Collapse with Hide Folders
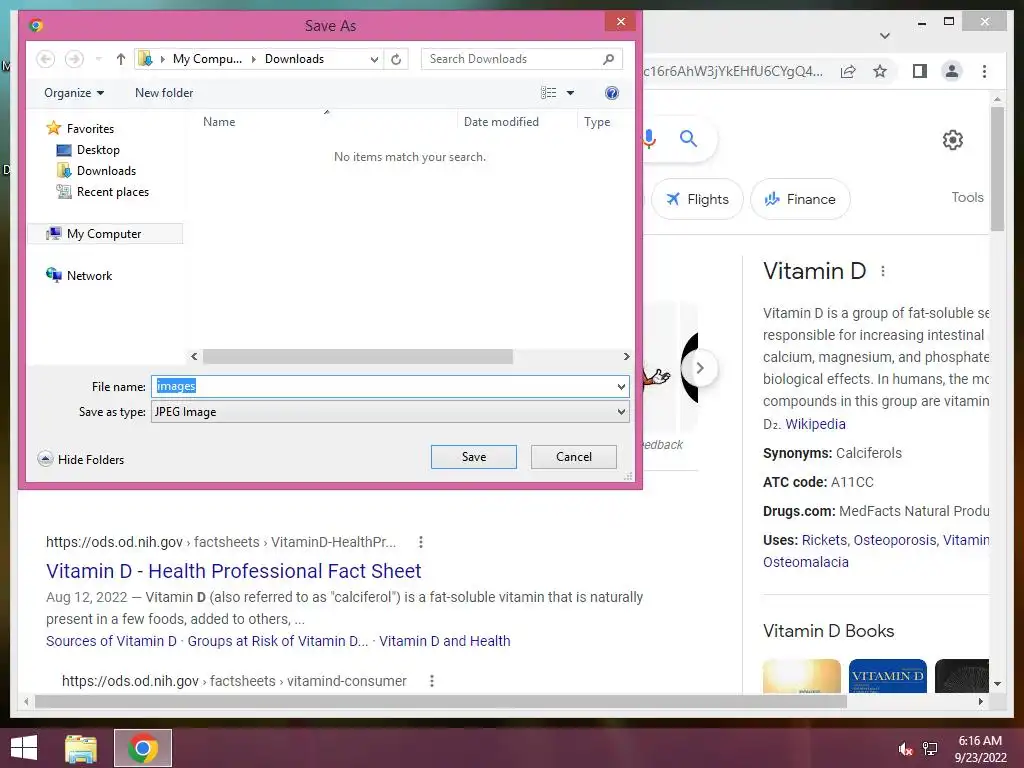The image size is (1024, 768). point(81,459)
